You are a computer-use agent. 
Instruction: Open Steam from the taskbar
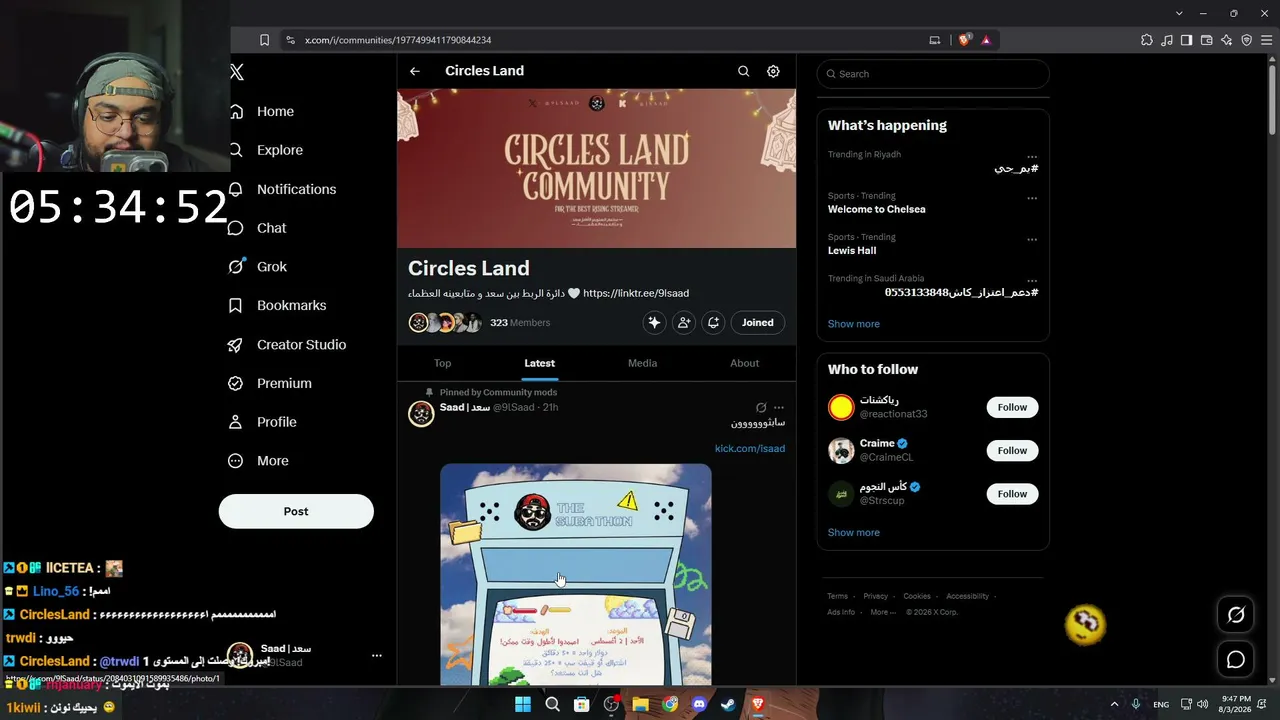[x=729, y=705]
